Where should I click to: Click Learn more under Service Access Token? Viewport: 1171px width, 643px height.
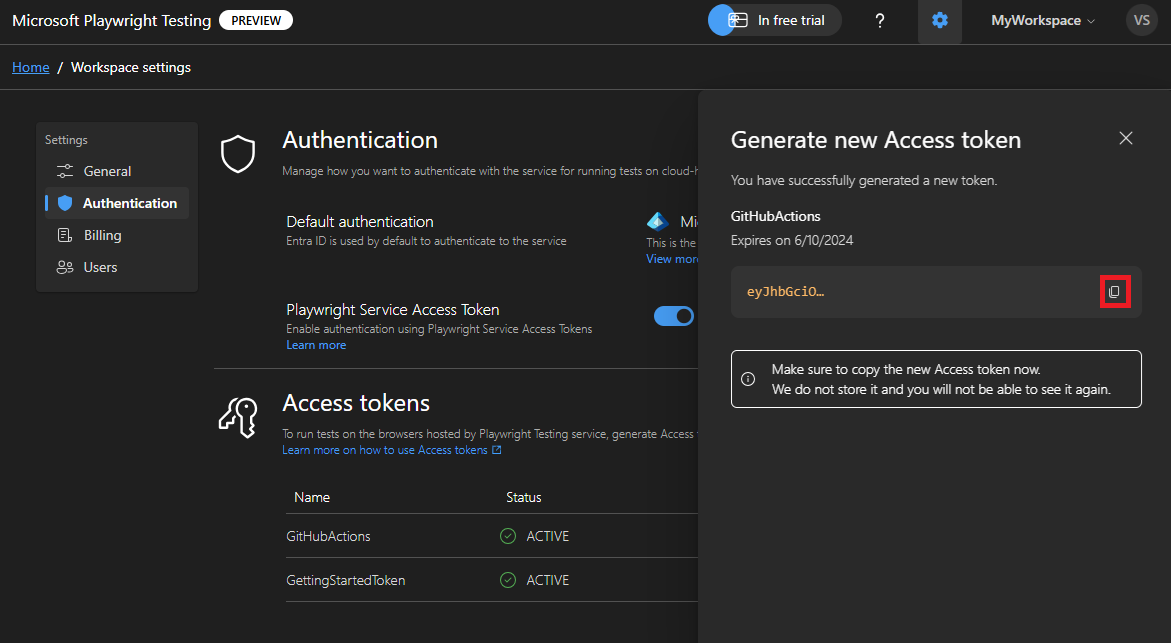[316, 345]
